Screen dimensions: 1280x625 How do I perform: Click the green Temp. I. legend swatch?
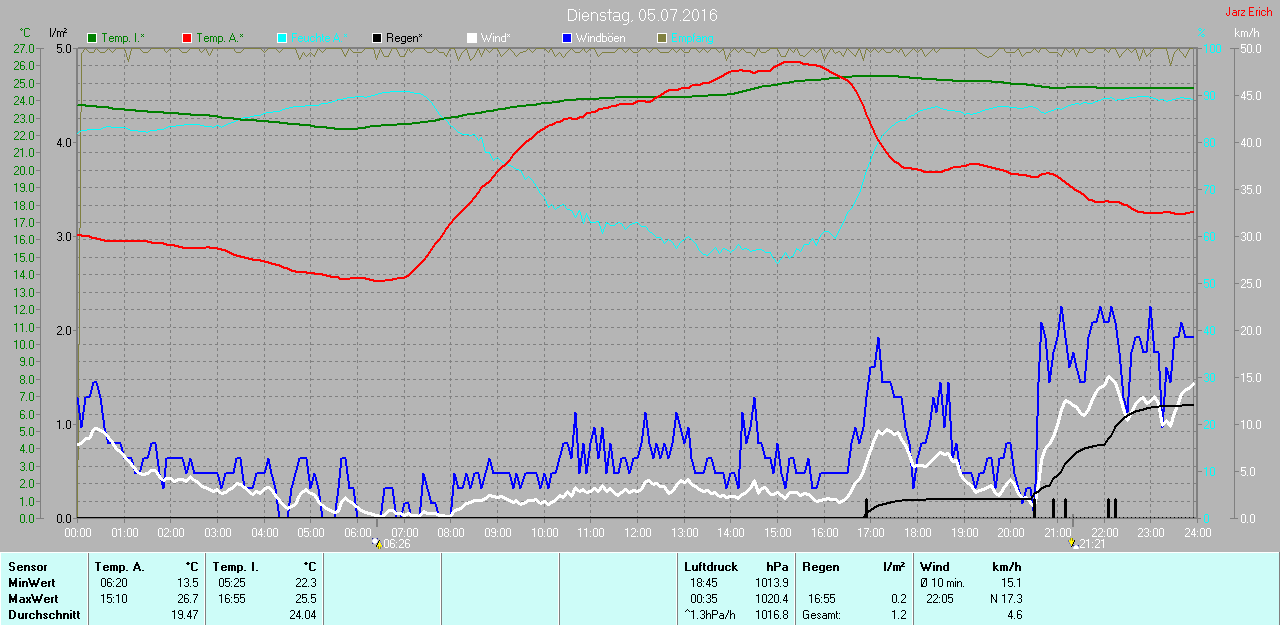[x=93, y=38]
